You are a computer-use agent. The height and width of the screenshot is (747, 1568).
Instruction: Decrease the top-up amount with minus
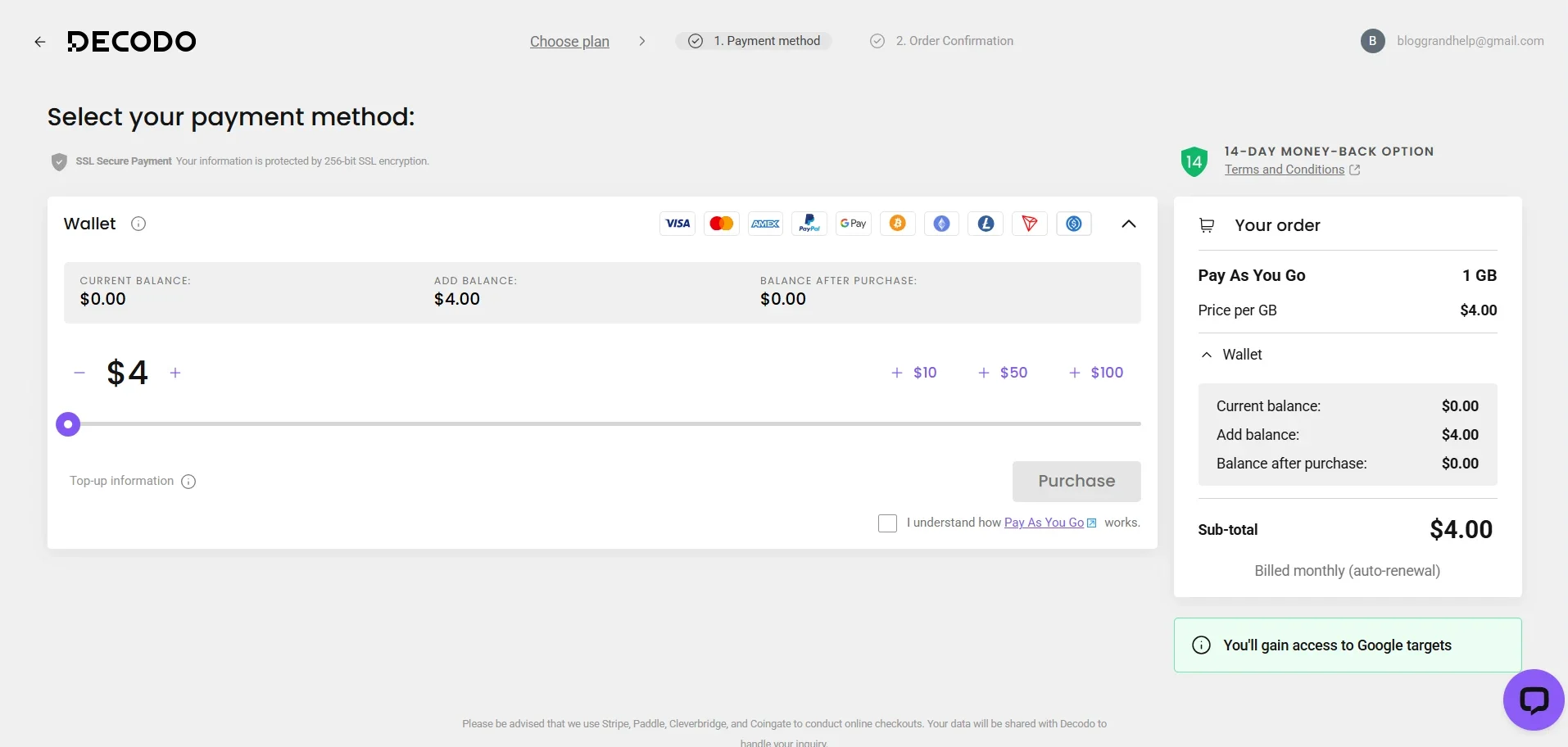tap(79, 373)
